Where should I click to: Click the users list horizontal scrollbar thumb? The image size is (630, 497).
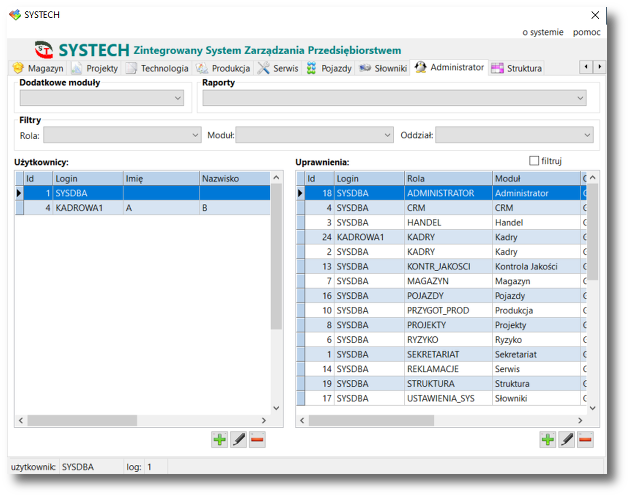point(82,420)
